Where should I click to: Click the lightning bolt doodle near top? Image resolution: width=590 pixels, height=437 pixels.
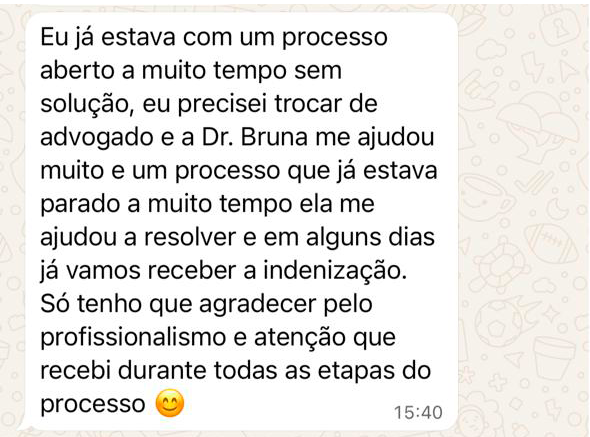click(532, 66)
